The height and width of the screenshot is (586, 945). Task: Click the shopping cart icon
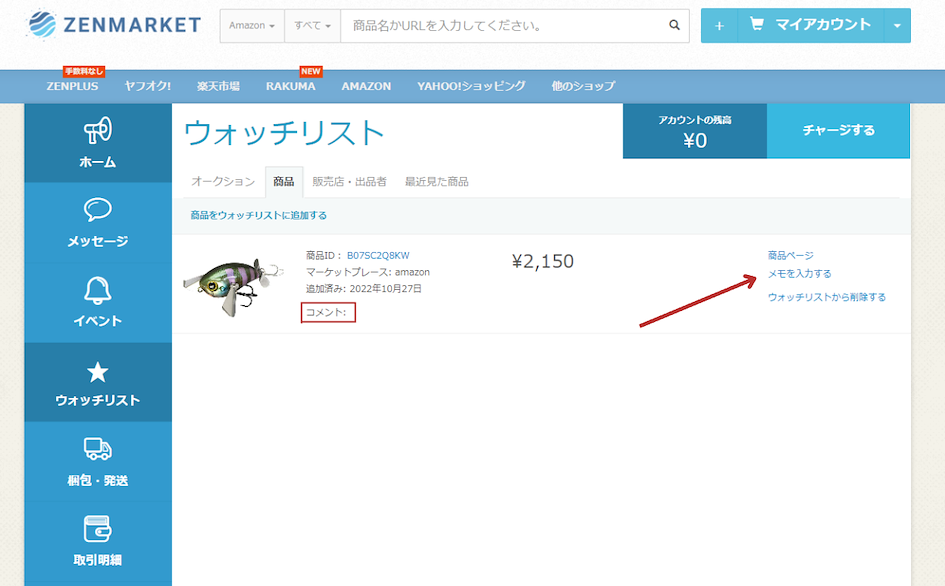pos(756,24)
